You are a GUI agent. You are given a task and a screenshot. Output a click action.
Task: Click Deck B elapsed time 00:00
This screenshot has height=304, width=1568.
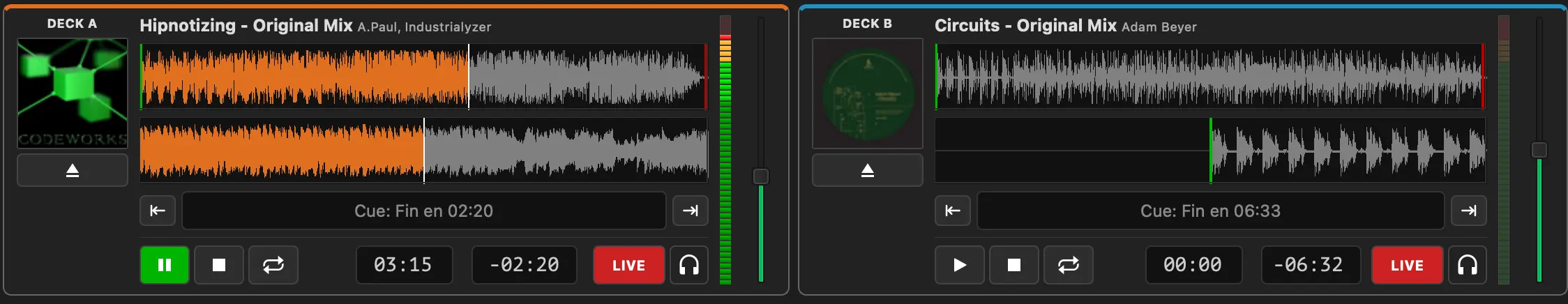(x=1193, y=265)
